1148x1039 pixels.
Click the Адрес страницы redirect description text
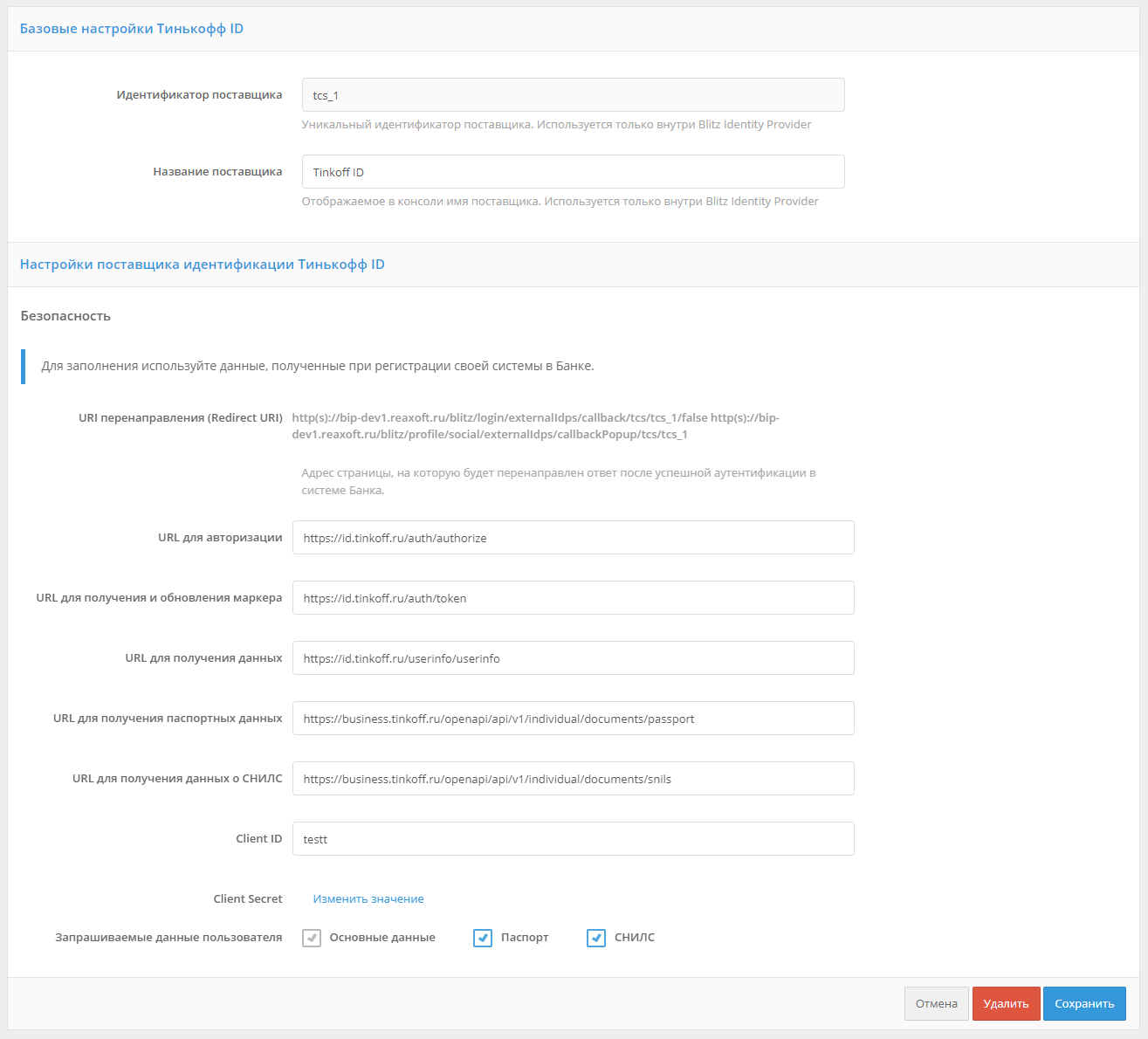point(559,482)
